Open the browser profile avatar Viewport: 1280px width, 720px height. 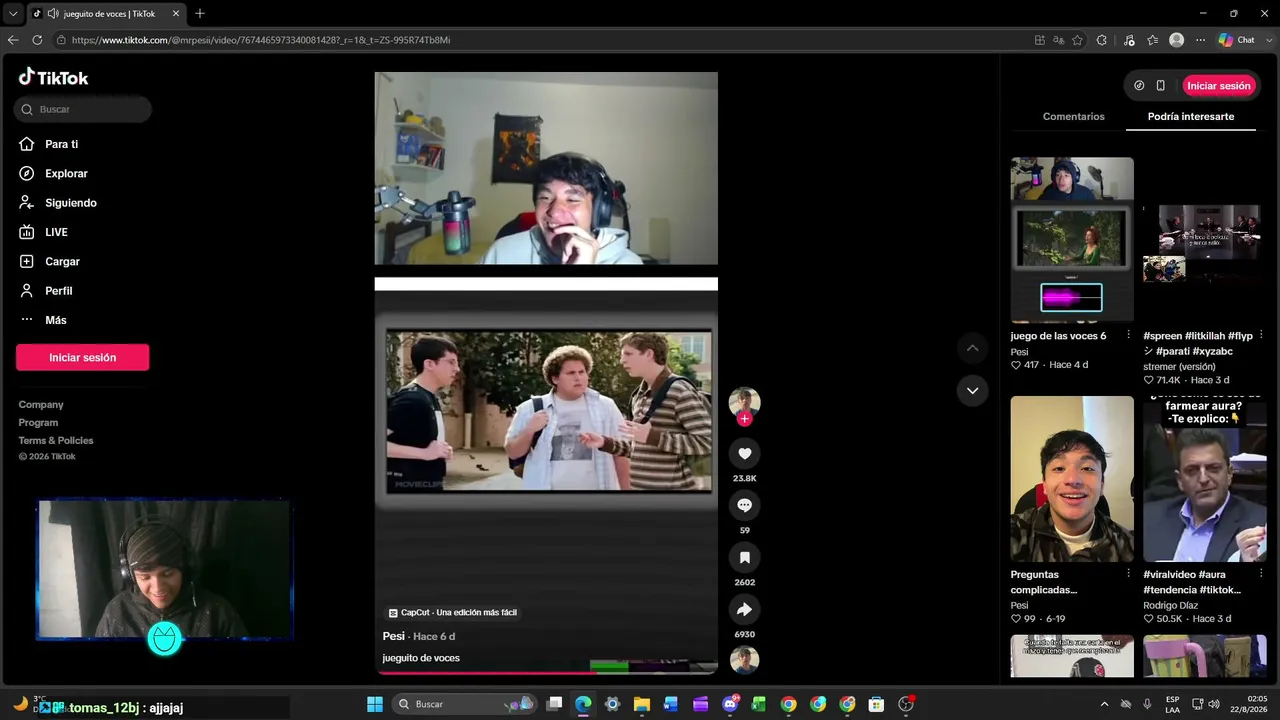click(x=1177, y=40)
